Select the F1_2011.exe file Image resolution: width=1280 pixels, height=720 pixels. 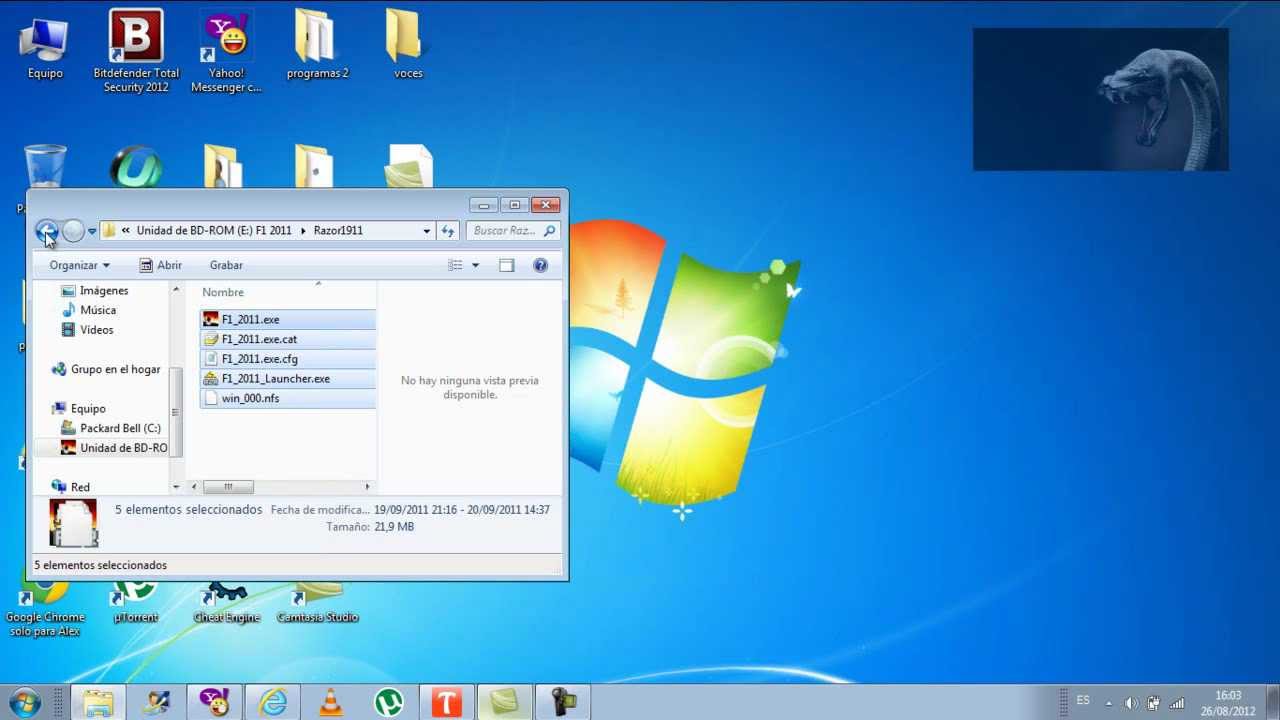(x=288, y=319)
